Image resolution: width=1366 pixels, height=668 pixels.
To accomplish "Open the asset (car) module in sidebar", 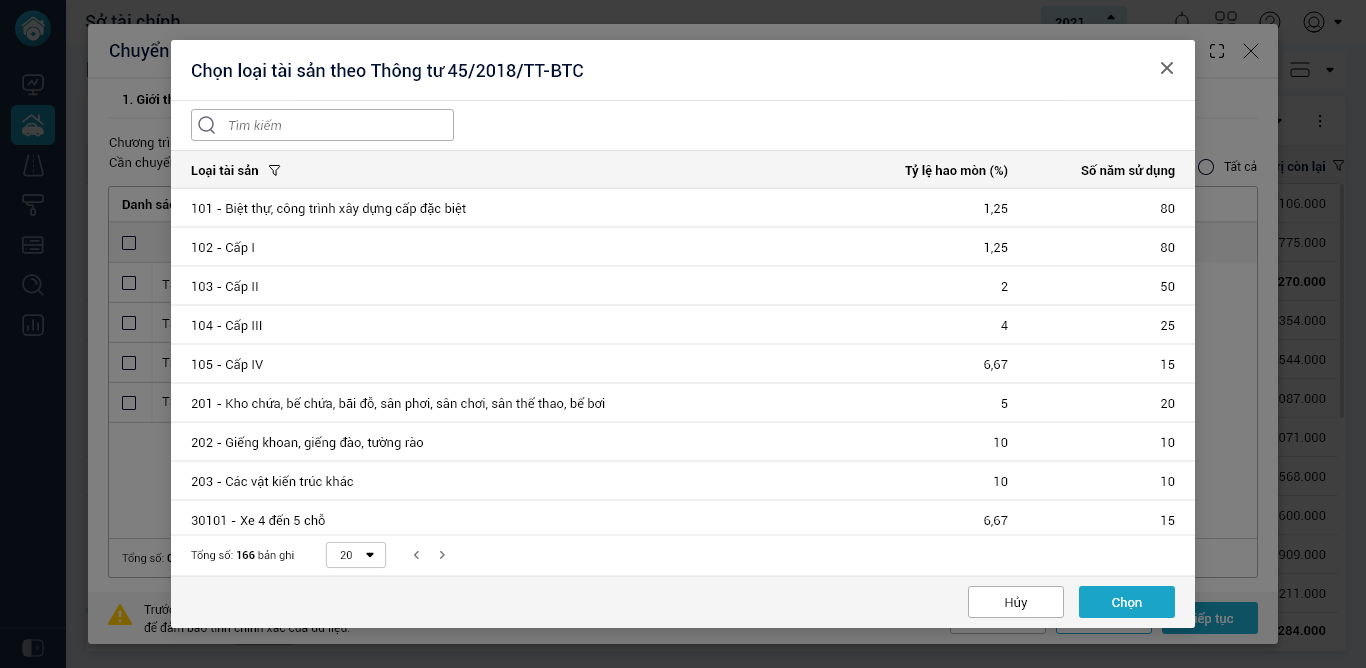I will pos(33,126).
